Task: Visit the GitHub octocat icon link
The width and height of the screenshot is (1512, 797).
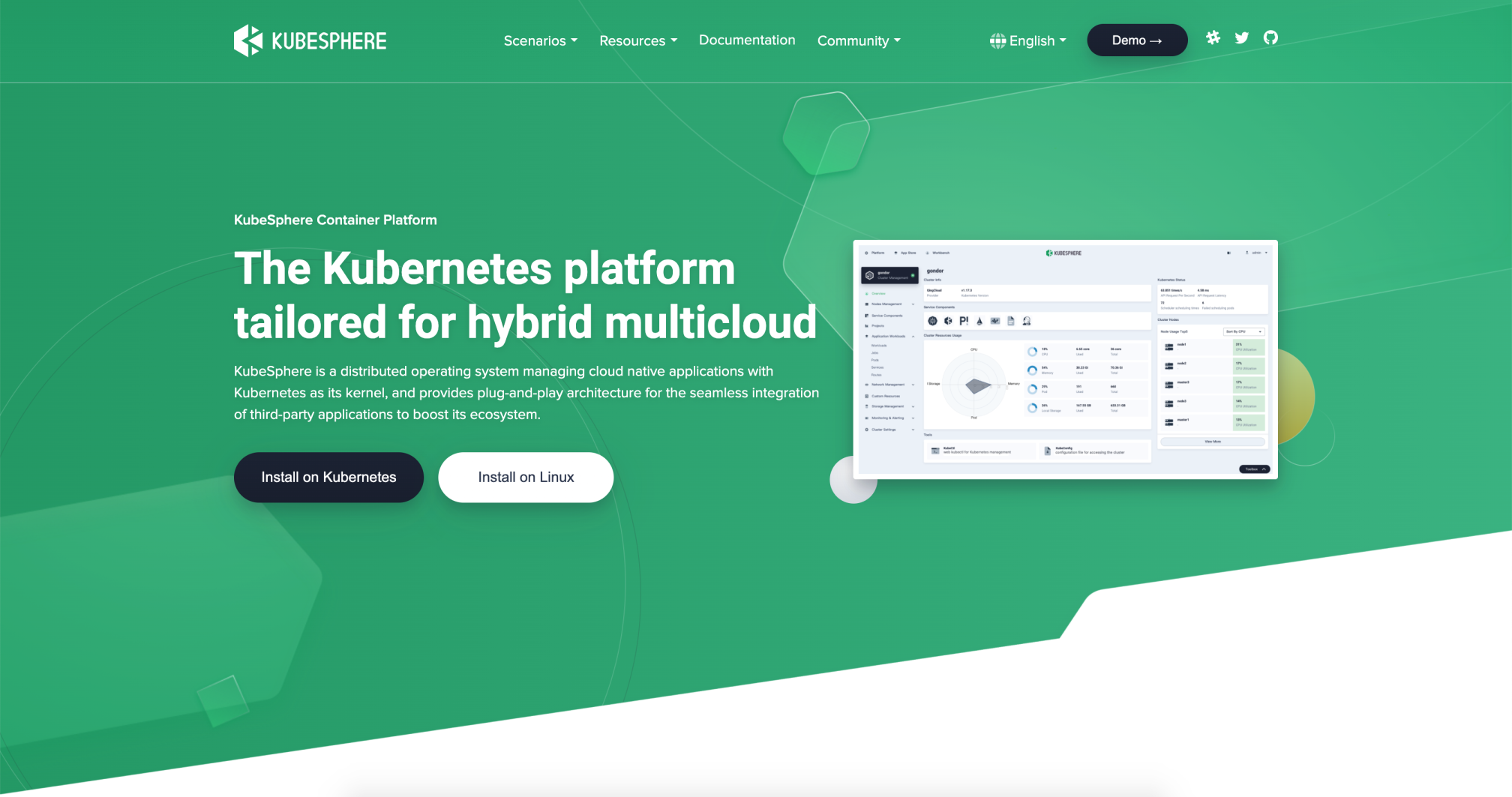Action: pyautogui.click(x=1270, y=37)
